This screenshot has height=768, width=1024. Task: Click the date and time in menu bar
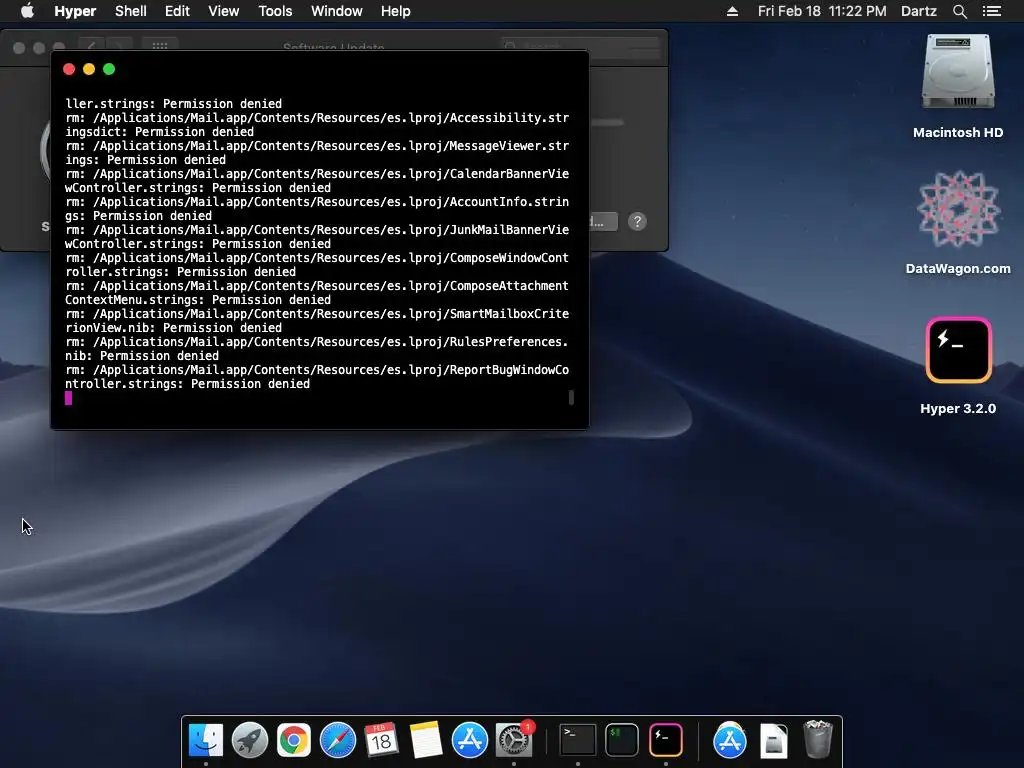[x=822, y=11]
